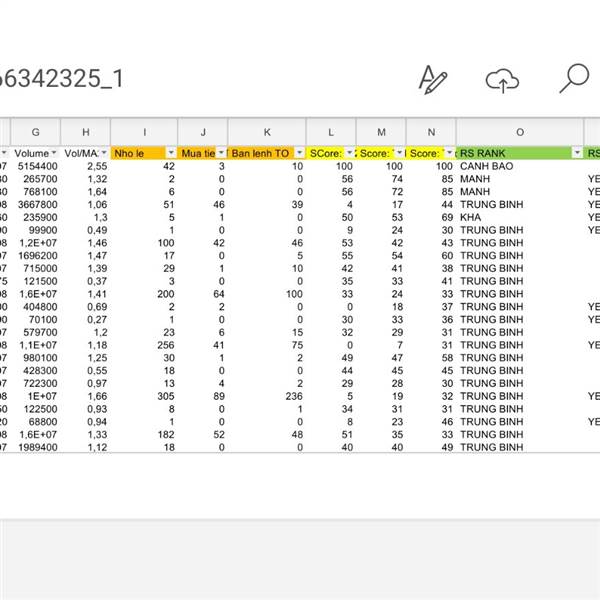Select column J header
This screenshot has height=600, width=600.
point(203,132)
